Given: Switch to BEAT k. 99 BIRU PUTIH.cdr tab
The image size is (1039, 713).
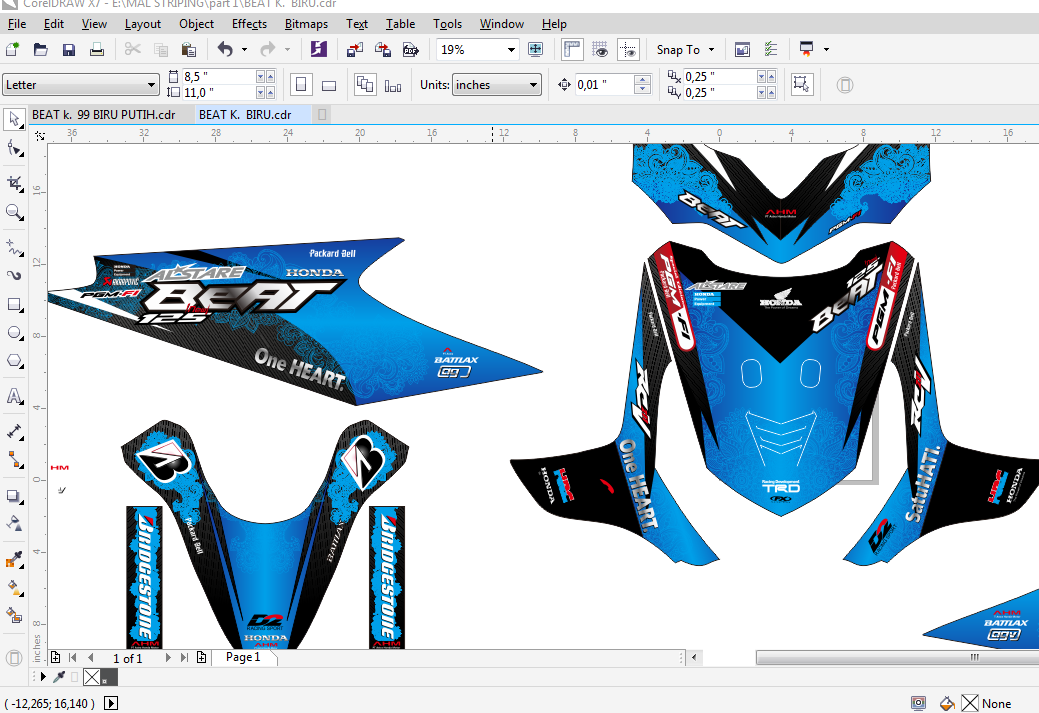Looking at the screenshot, I should click(103, 115).
